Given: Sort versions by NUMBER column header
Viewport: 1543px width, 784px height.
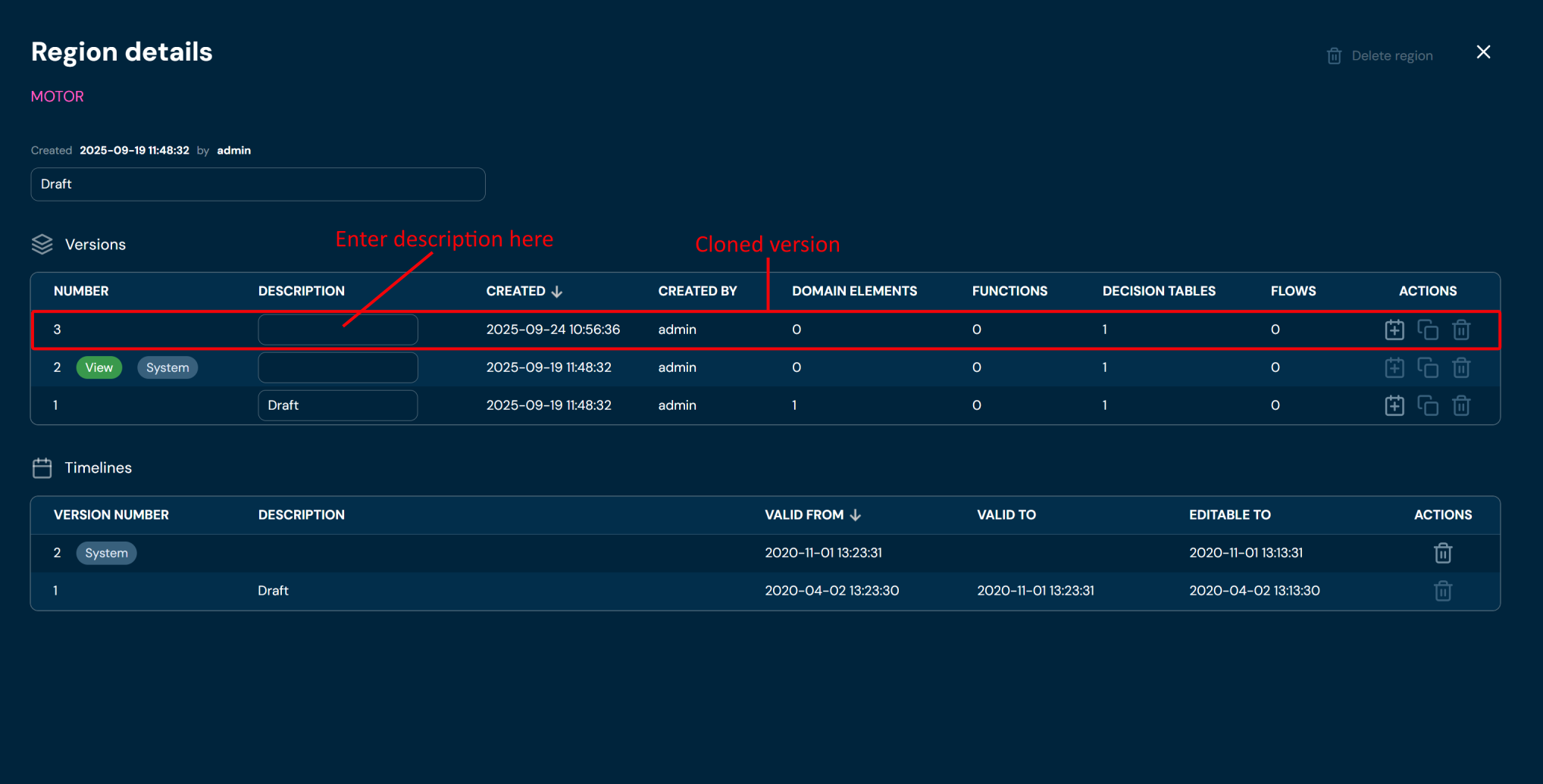Looking at the screenshot, I should pos(81,291).
